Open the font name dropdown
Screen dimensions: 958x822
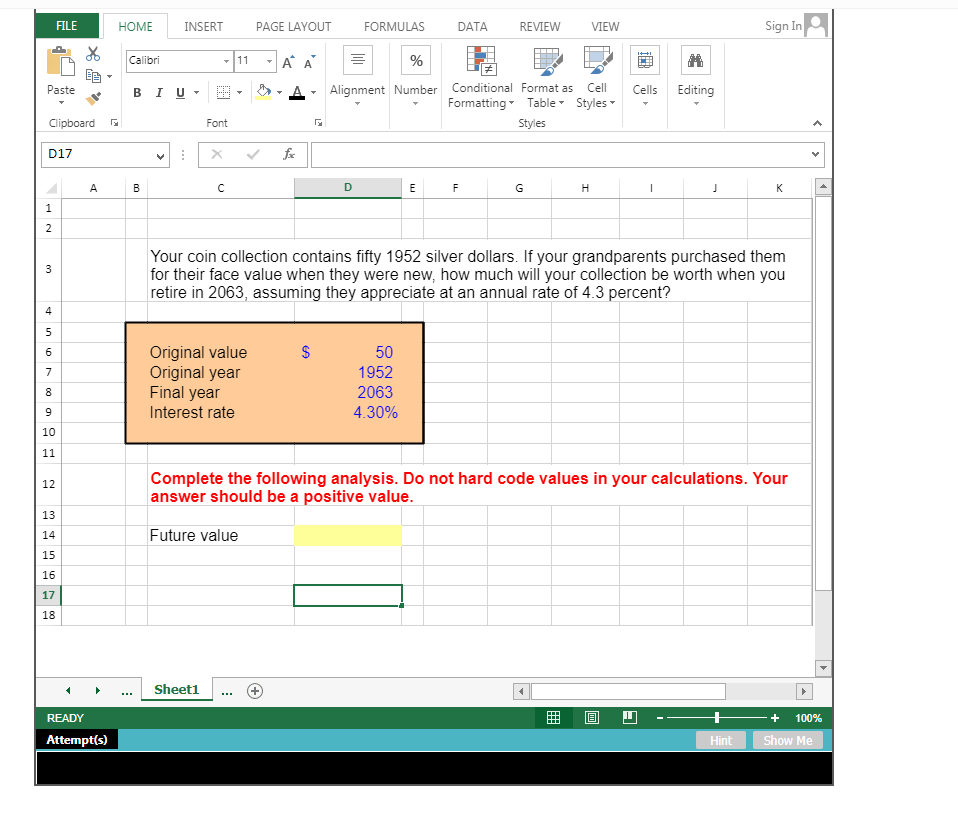point(227,61)
